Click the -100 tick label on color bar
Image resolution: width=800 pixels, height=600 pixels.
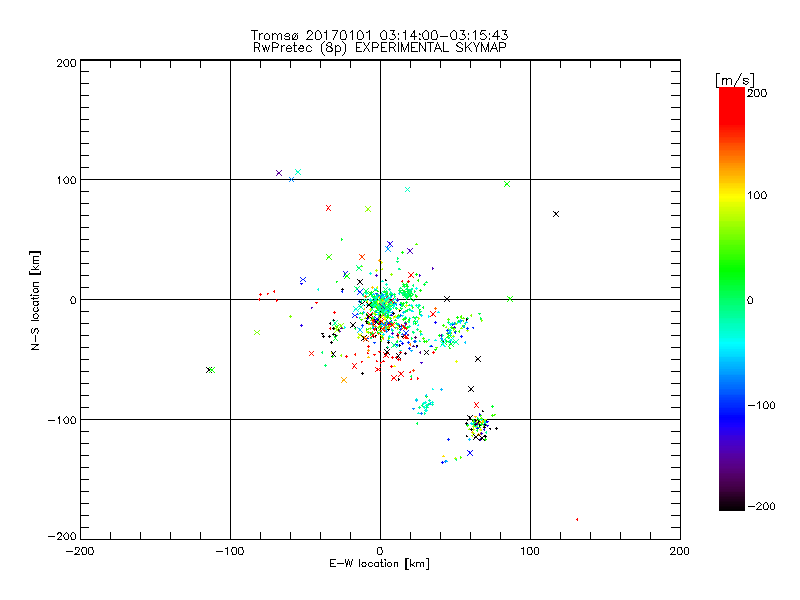[765, 405]
